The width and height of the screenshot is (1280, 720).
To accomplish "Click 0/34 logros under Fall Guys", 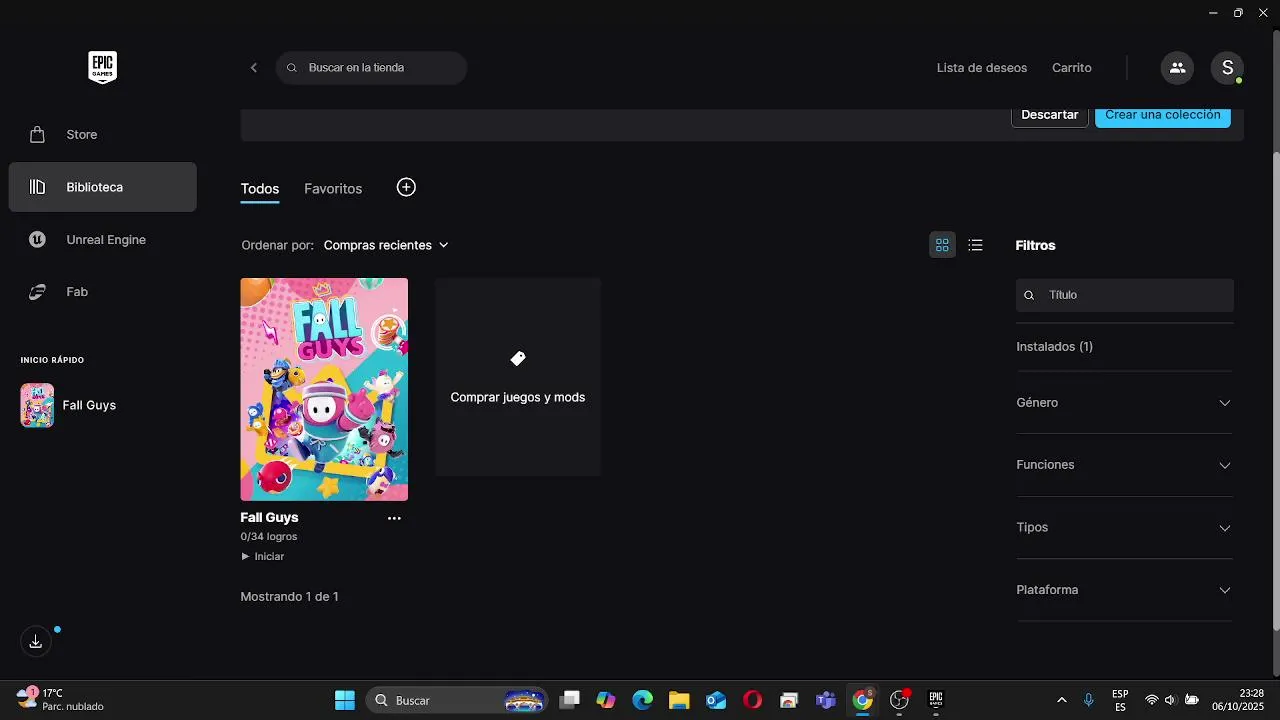I will (x=269, y=537).
